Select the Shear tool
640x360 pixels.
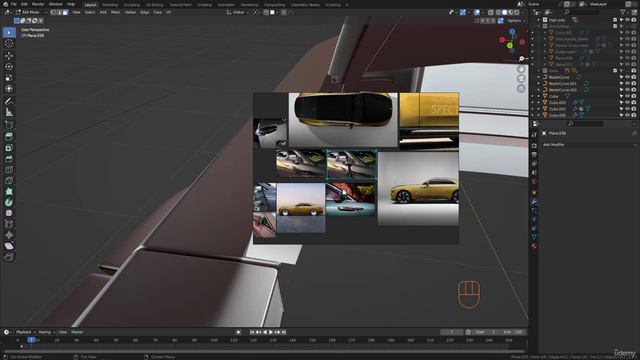(x=9, y=246)
